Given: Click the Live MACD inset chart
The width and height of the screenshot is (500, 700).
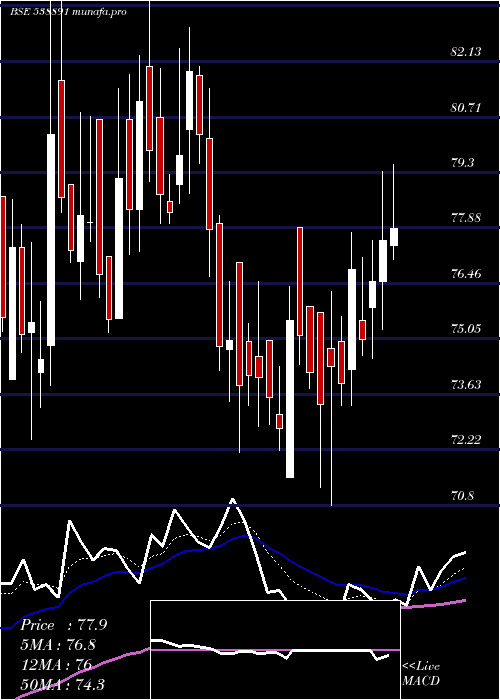Looking at the screenshot, I should tap(275, 650).
